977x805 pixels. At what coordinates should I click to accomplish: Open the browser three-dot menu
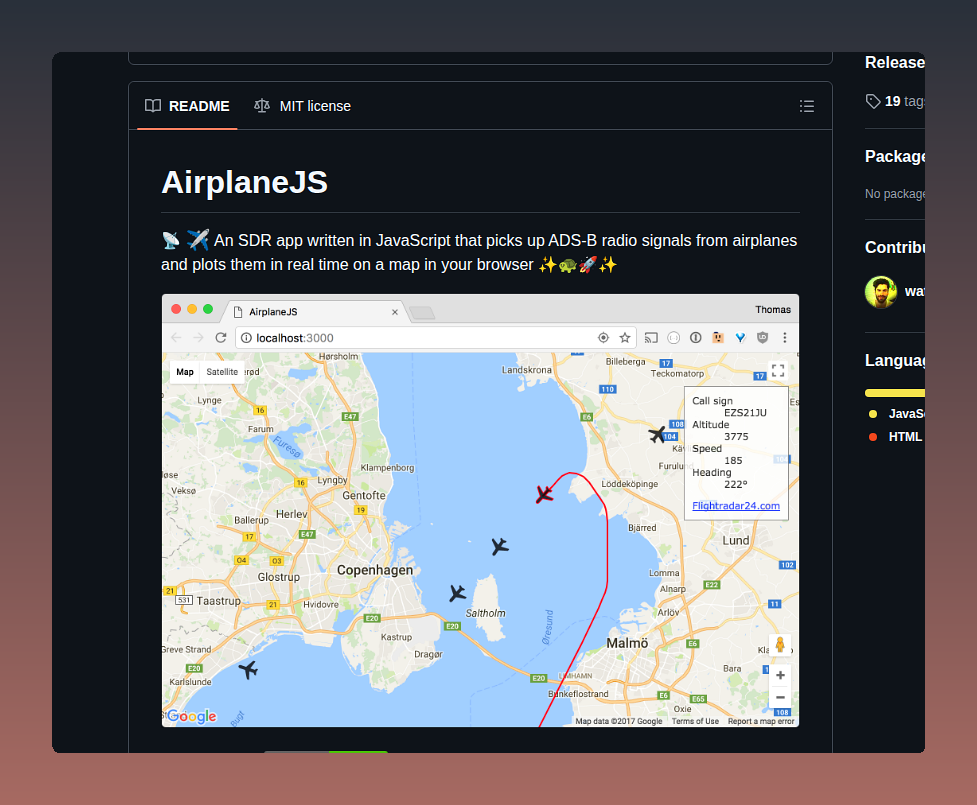click(784, 338)
